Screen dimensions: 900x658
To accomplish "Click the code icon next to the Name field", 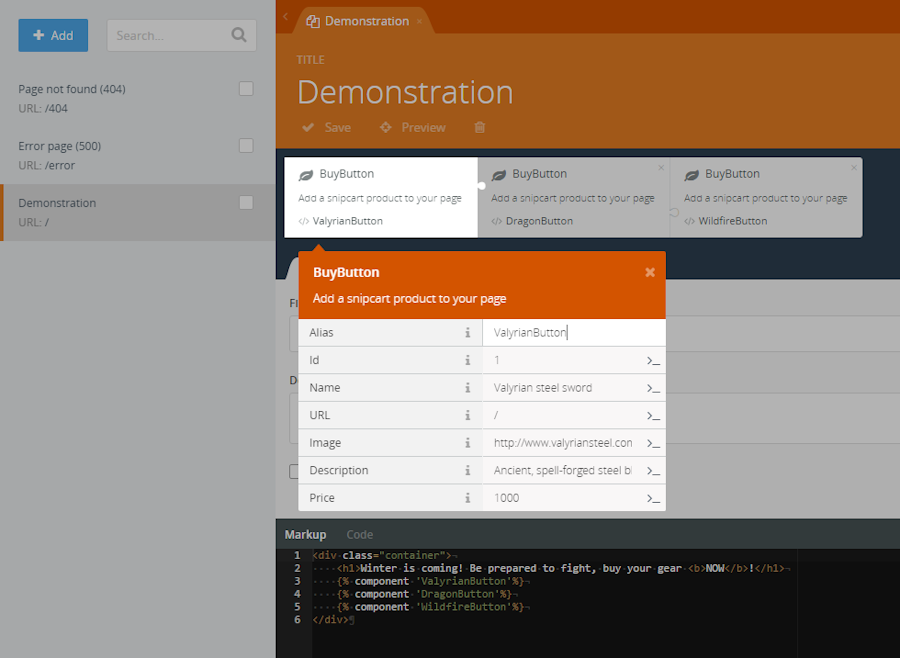I will click(x=652, y=387).
